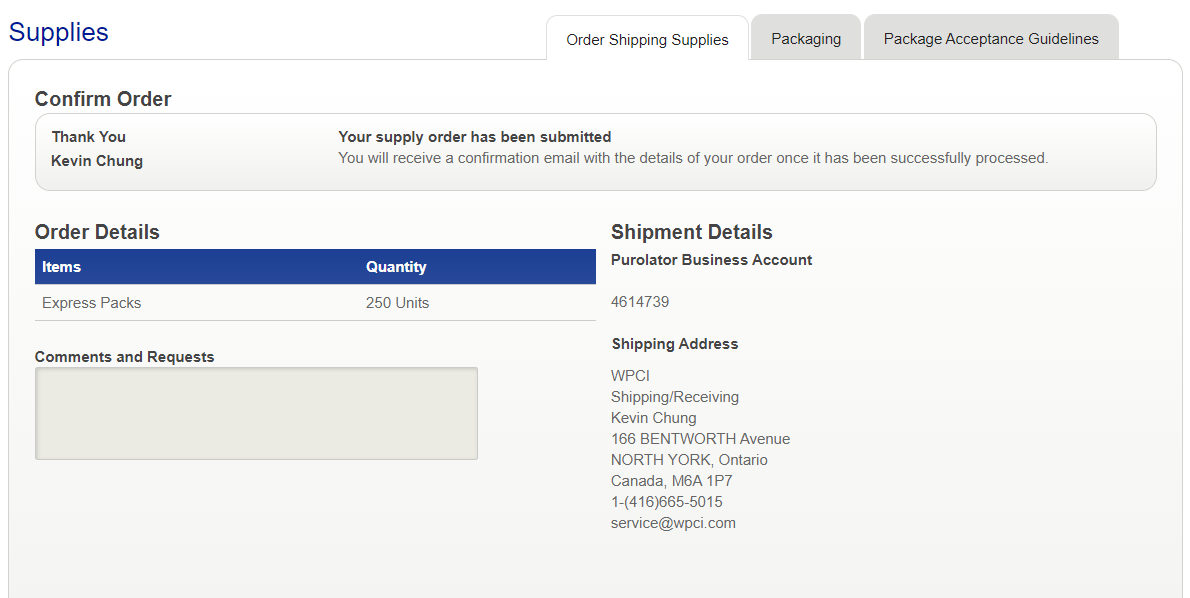This screenshot has width=1190, height=598.
Task: Click the Canada, M6A 1P7 postal code line
Action: [672, 481]
